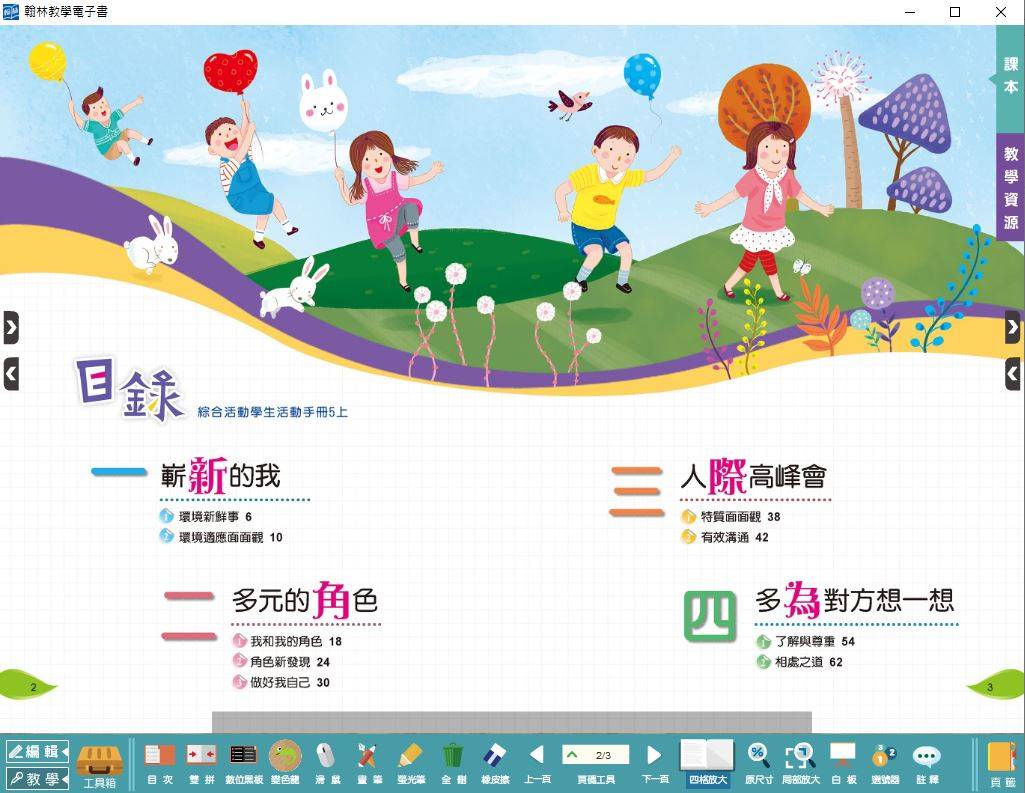
Task: Click the right-side right-pointing chevron
Action: (x=1013, y=327)
